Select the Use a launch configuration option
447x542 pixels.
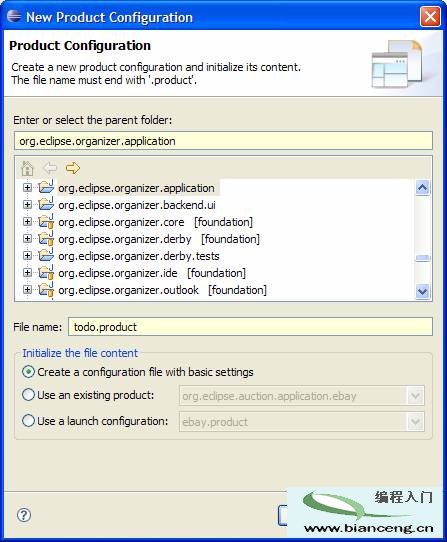28,421
